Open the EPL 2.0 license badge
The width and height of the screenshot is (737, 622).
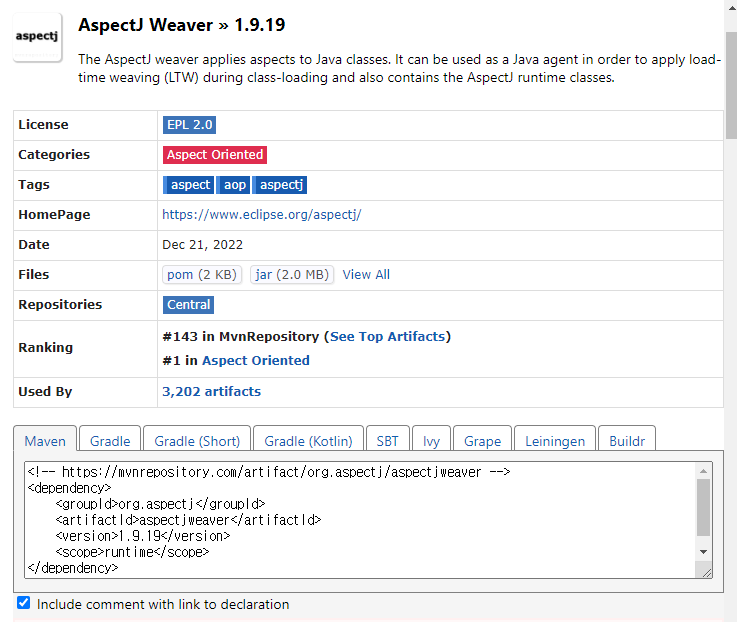coord(189,125)
